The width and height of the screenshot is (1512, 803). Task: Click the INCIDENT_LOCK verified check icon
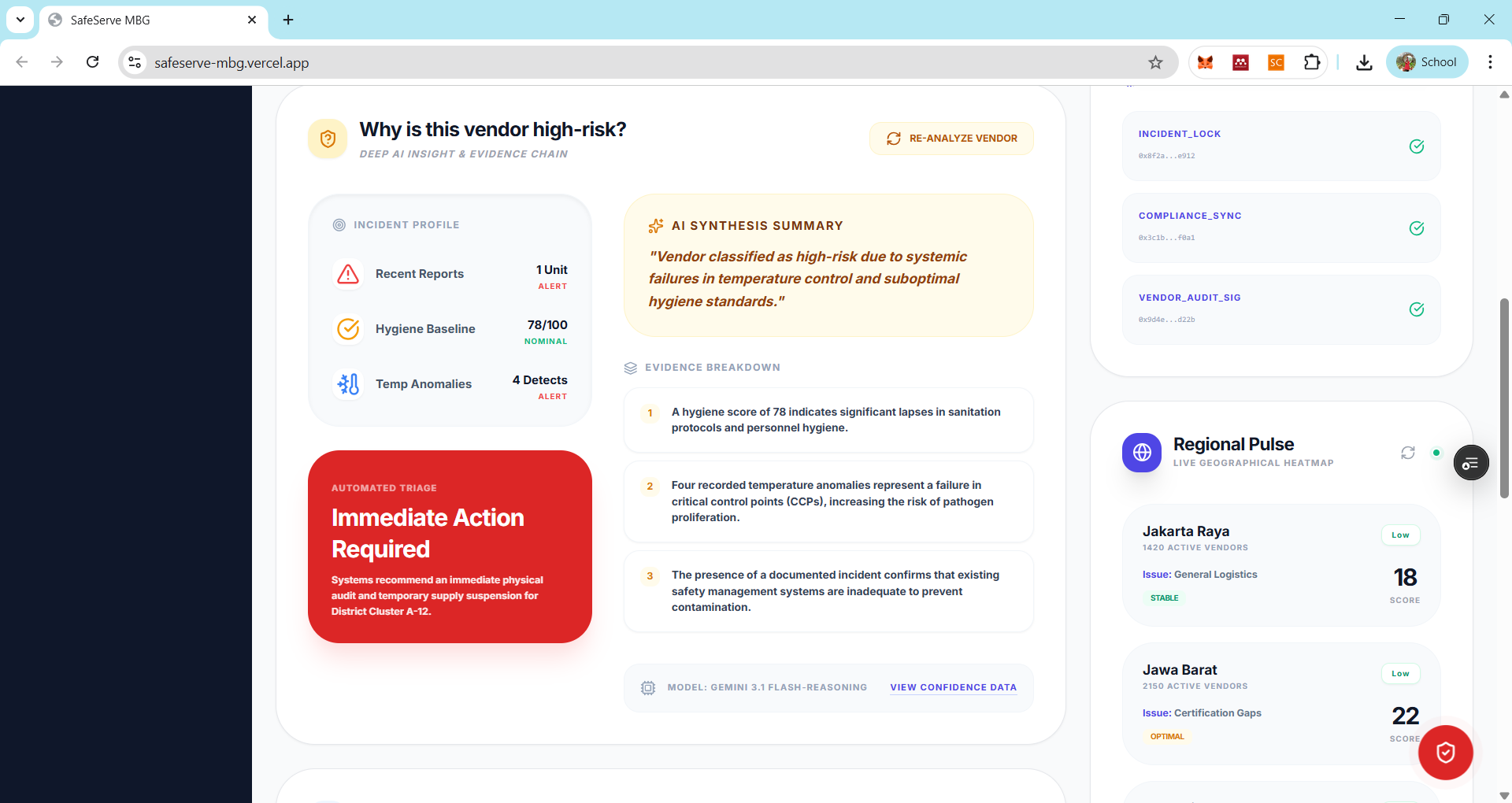pos(1417,146)
